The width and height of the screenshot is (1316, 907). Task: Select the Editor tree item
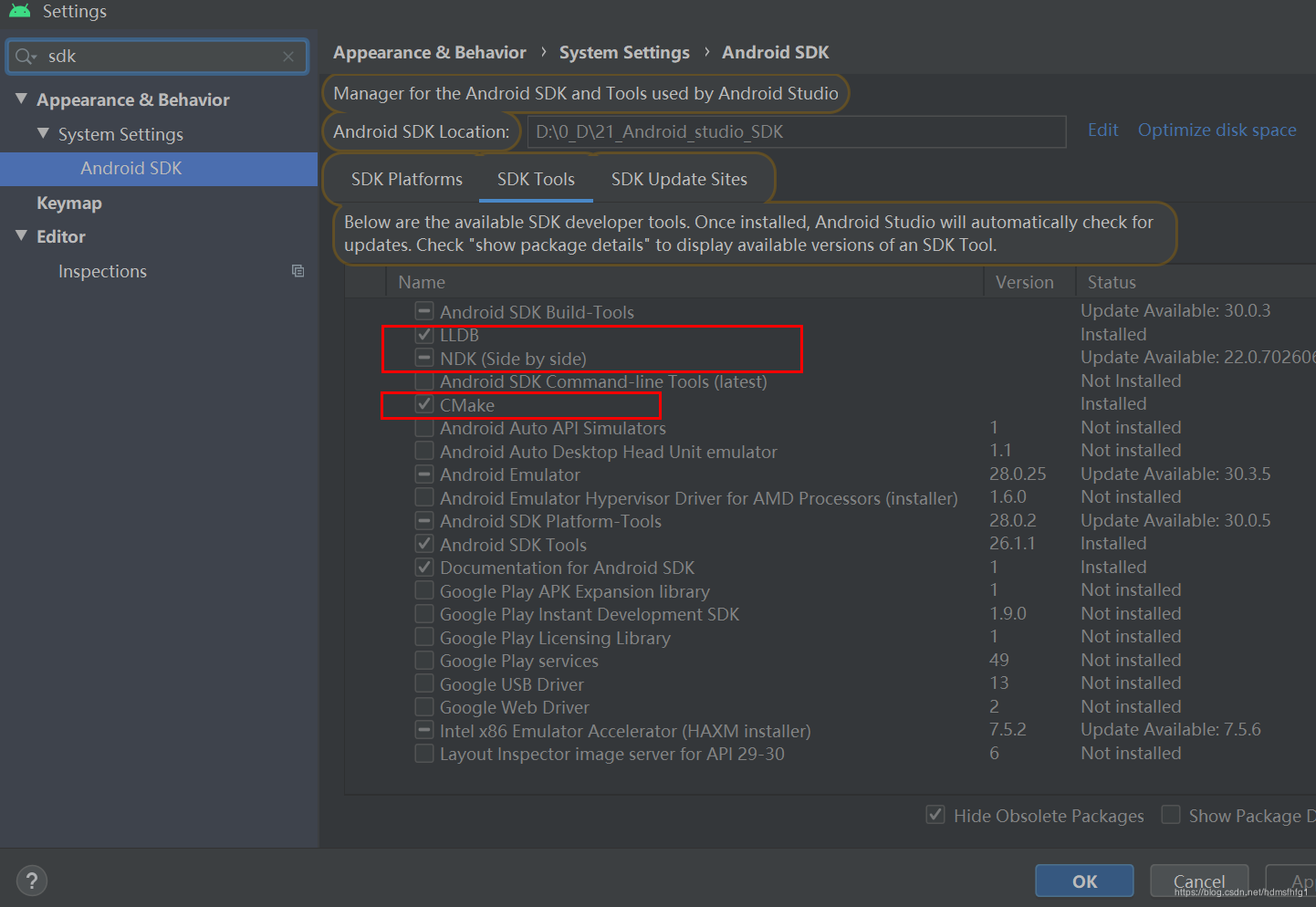coord(61,237)
